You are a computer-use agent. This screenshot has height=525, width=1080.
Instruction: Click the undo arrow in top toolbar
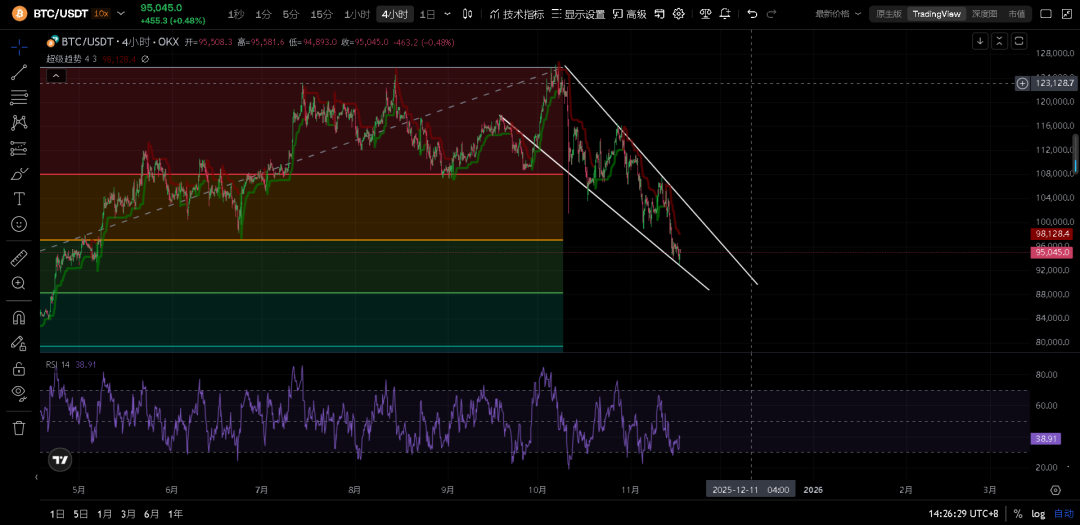coord(752,14)
